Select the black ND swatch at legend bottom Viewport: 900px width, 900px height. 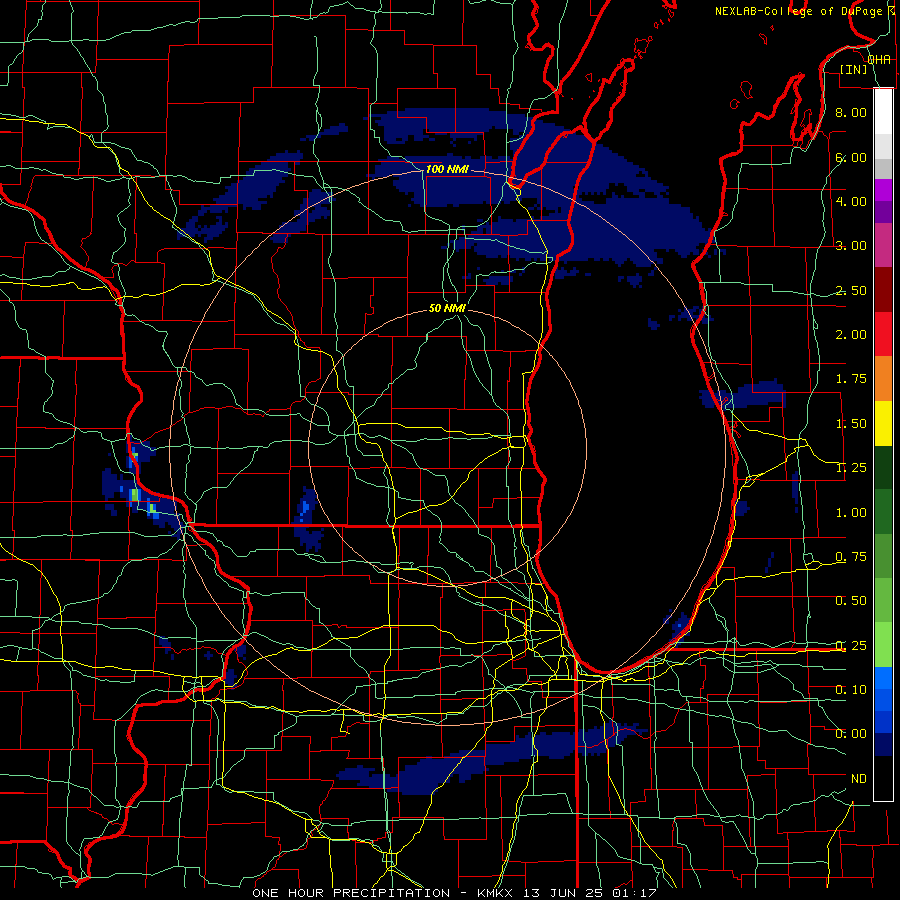tap(884, 778)
